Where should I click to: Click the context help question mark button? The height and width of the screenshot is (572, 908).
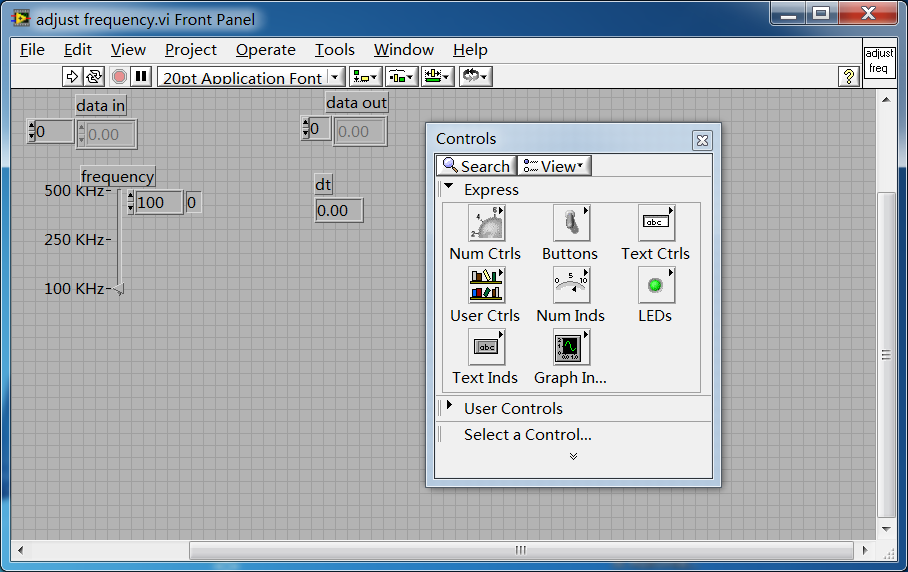pyautogui.click(x=849, y=76)
